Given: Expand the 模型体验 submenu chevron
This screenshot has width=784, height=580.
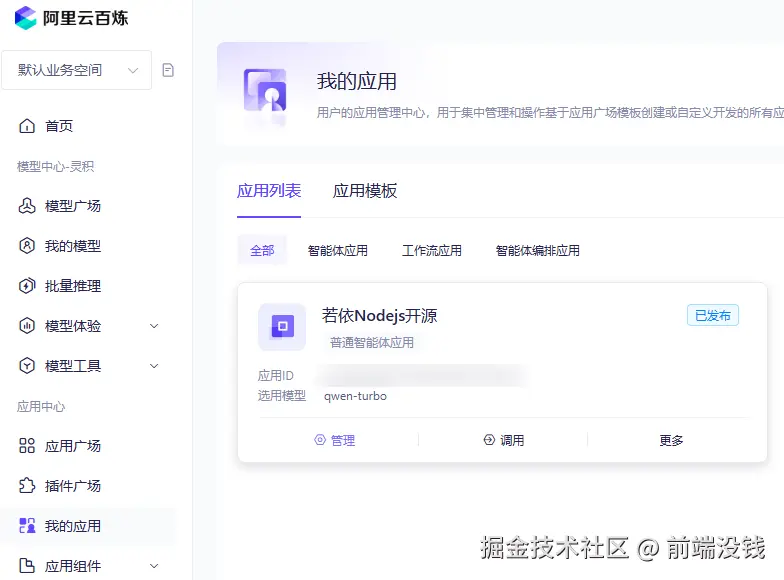Looking at the screenshot, I should (x=154, y=326).
